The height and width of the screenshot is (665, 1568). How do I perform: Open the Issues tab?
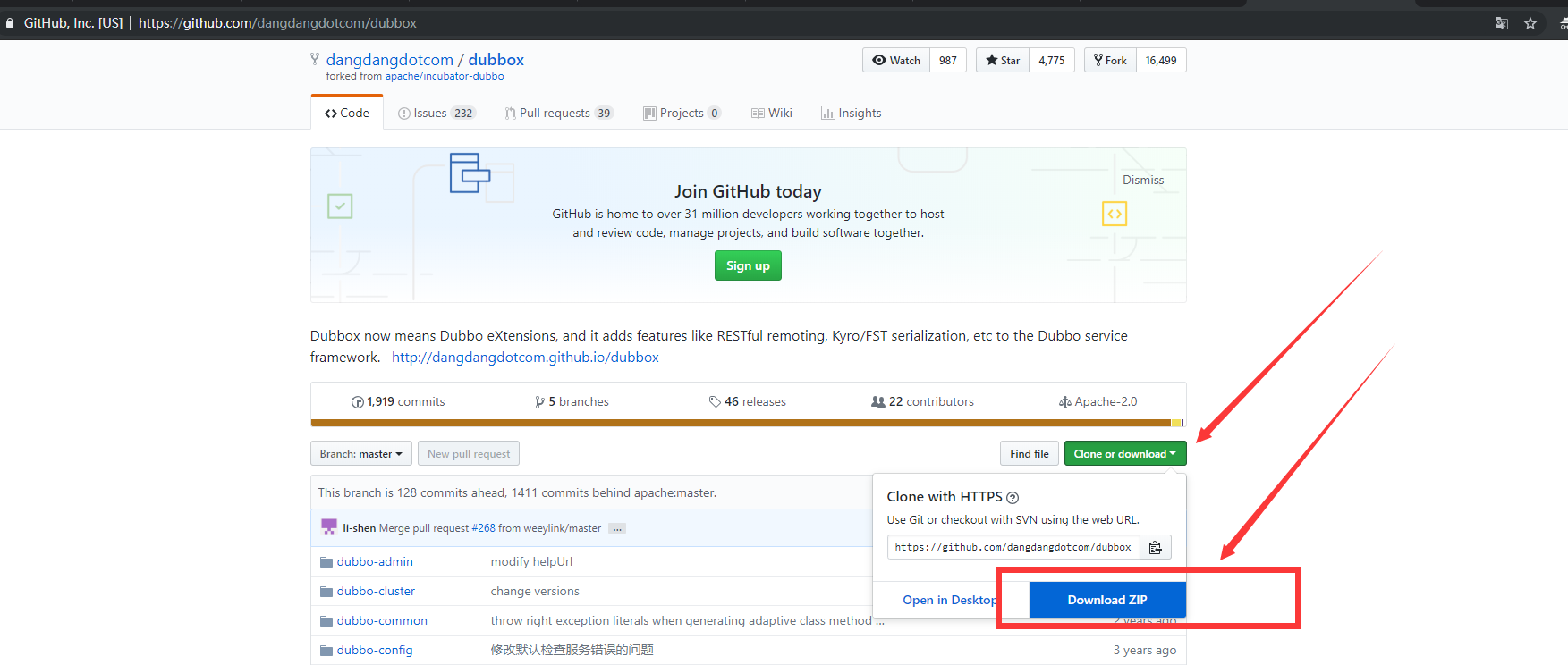tap(436, 113)
